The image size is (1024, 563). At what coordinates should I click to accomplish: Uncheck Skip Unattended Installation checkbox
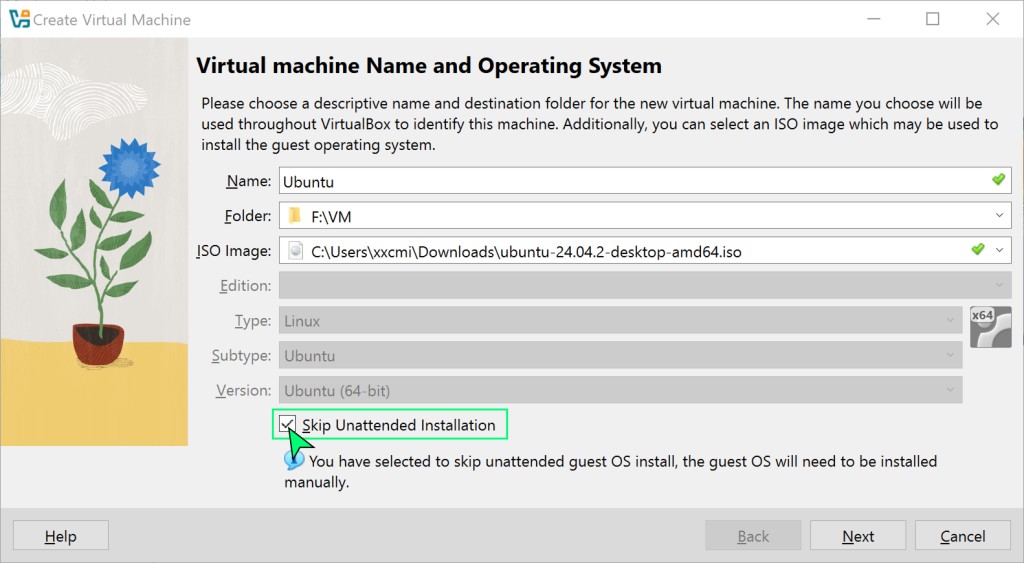point(287,425)
